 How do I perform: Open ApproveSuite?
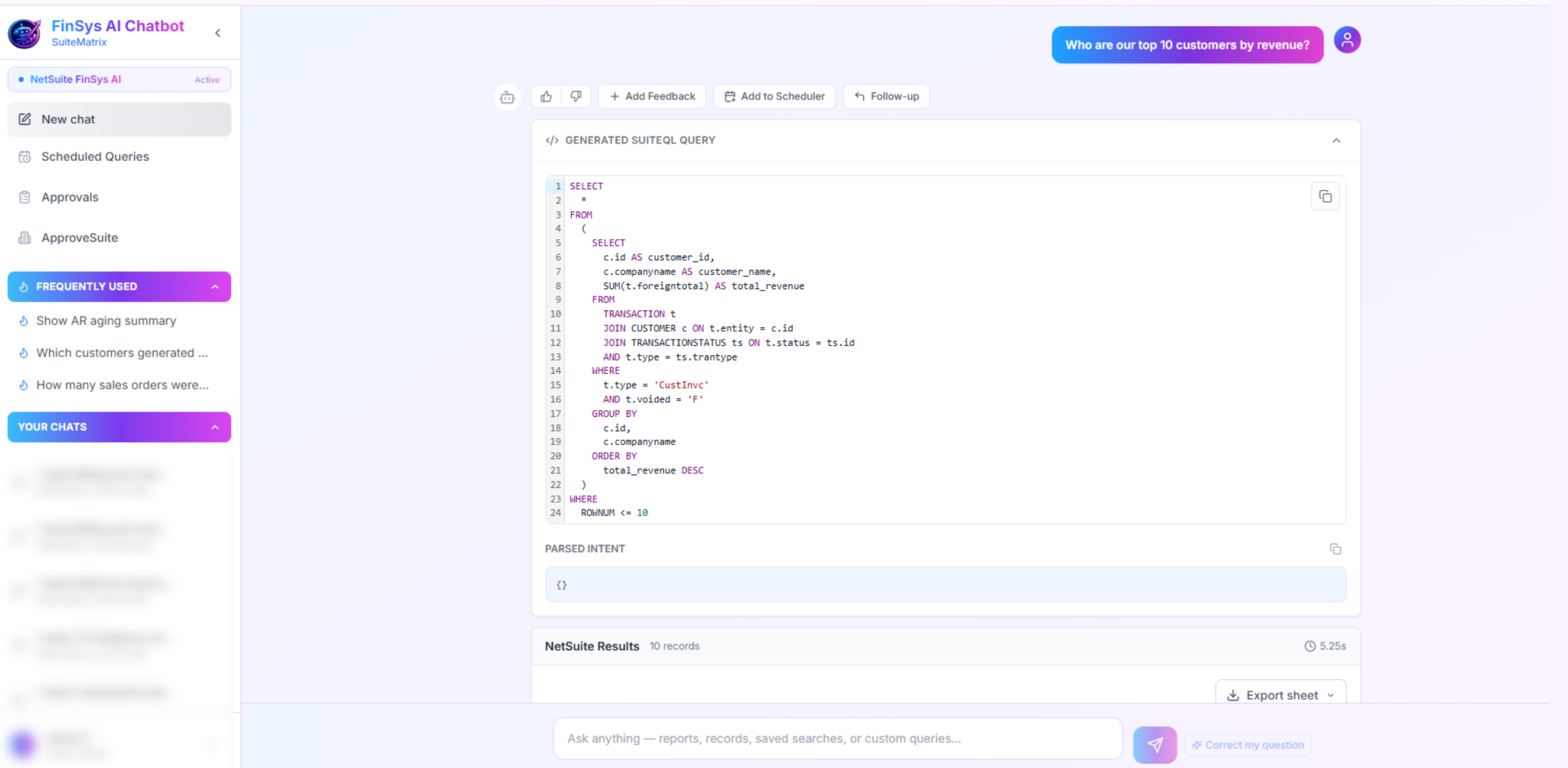click(119, 238)
